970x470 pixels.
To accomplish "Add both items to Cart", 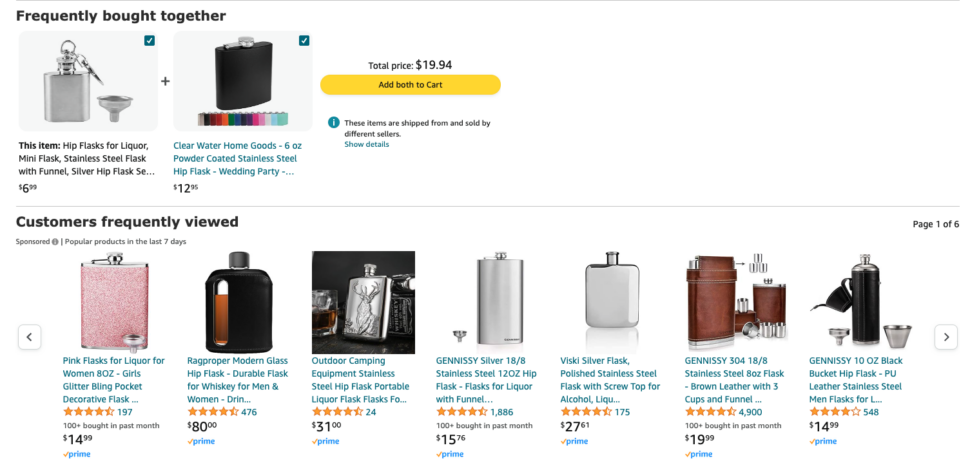I will click(x=410, y=85).
